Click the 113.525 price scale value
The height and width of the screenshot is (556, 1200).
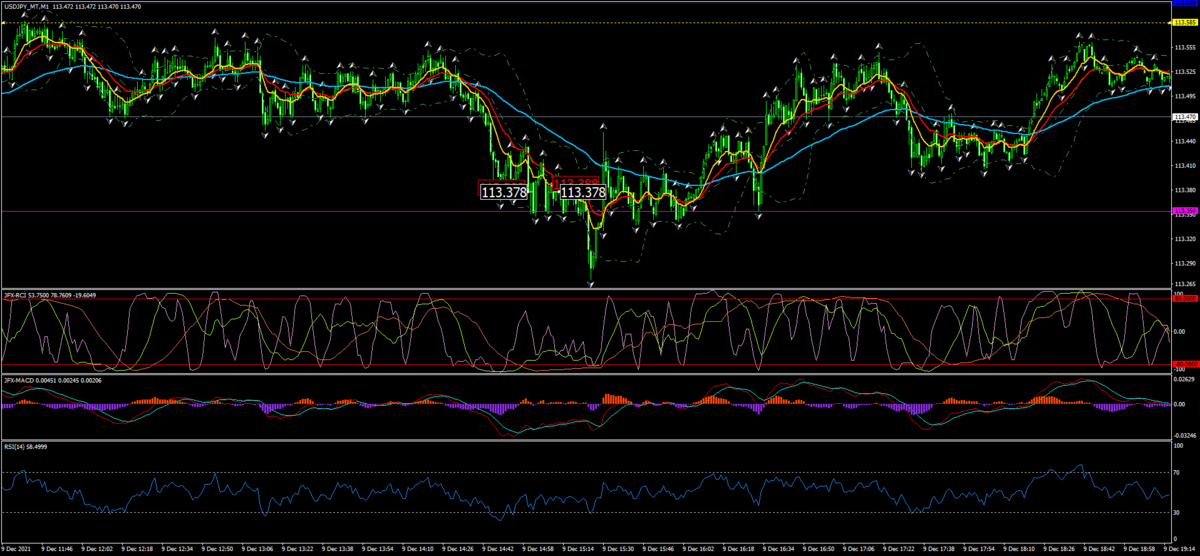(1184, 72)
